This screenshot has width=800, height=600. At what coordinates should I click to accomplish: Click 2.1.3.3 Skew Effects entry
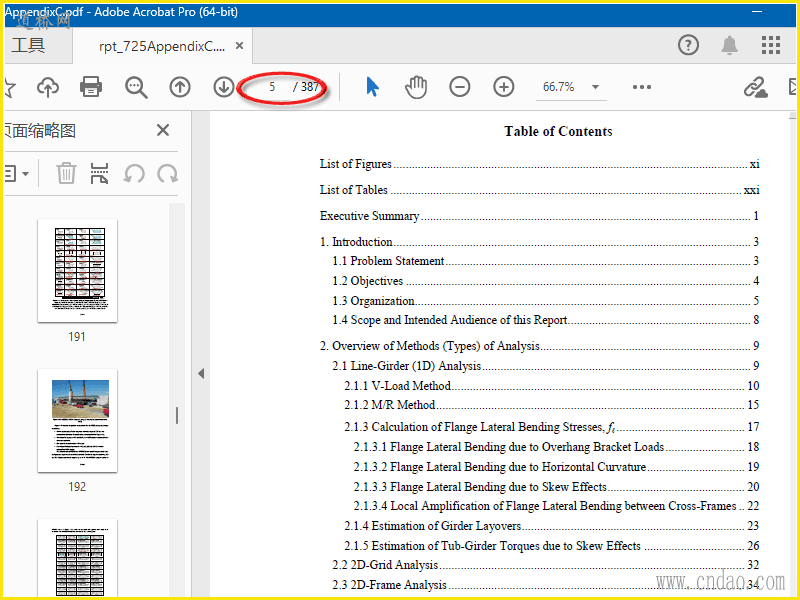coord(557,487)
